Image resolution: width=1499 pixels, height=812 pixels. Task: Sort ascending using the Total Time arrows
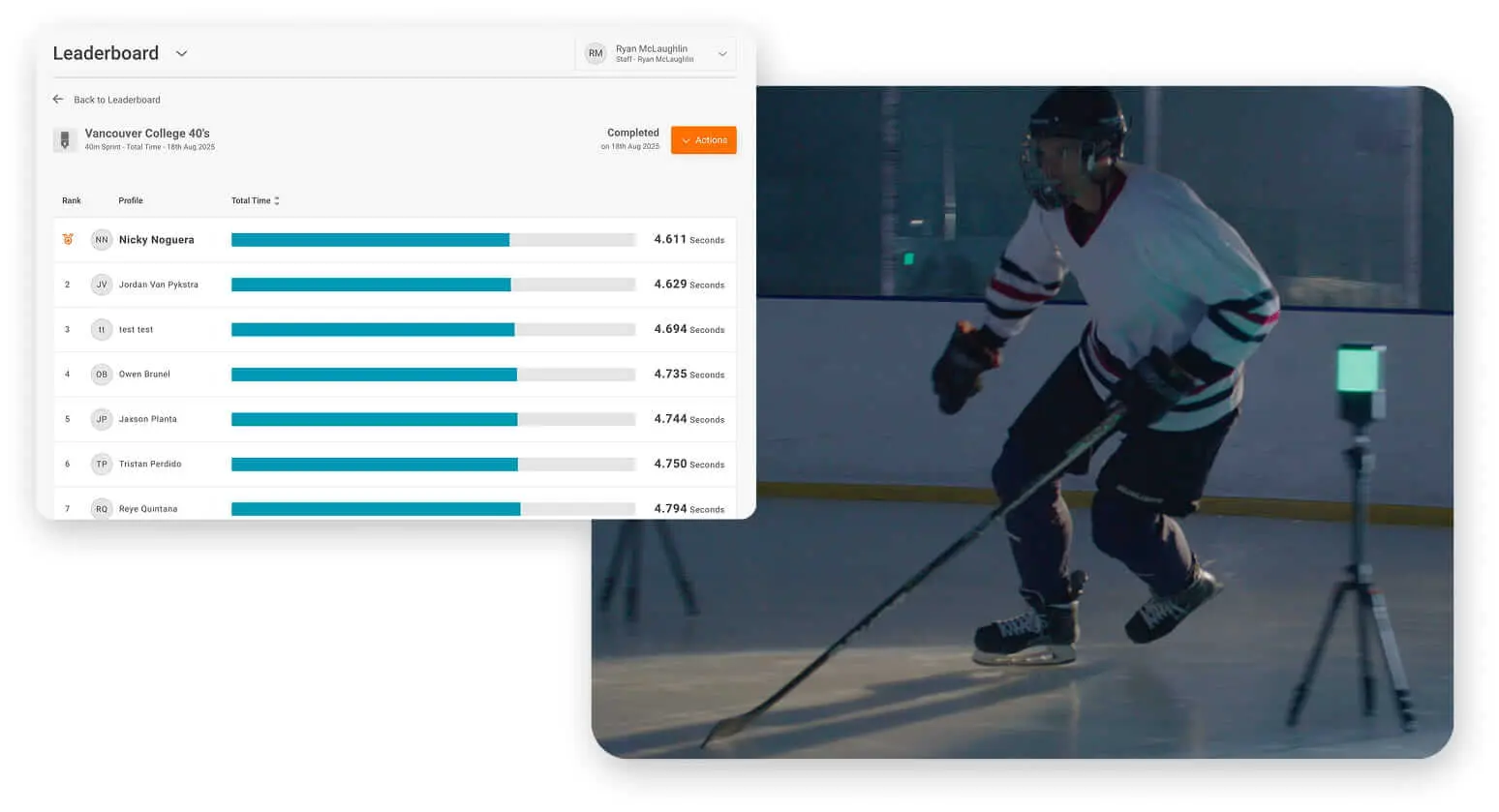pyautogui.click(x=276, y=197)
